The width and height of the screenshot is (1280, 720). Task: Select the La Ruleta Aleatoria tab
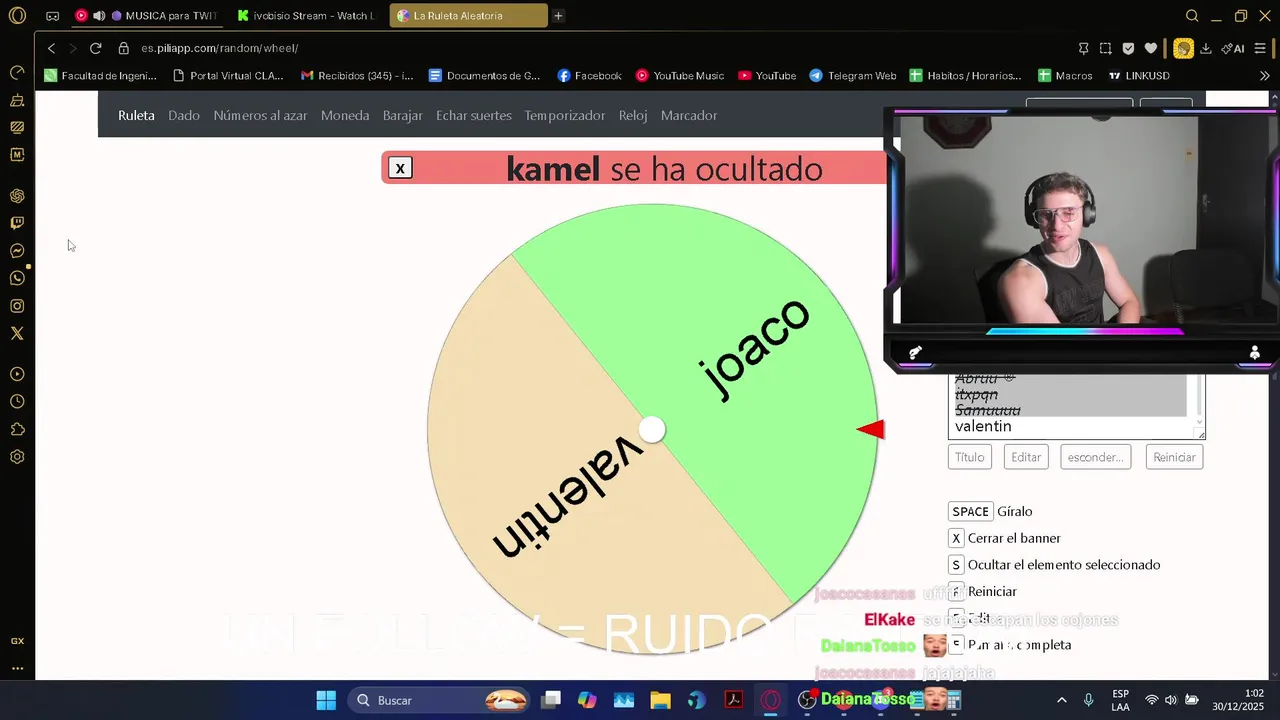(468, 16)
